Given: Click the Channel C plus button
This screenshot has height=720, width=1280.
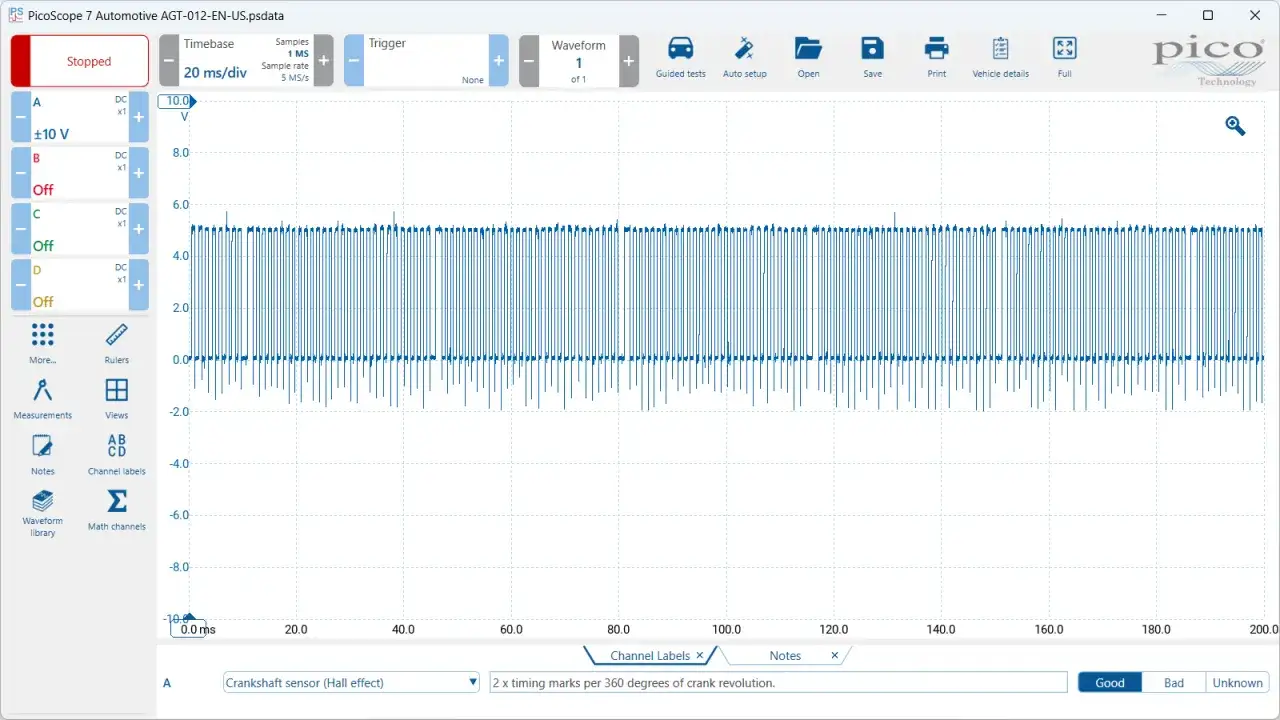Looking at the screenshot, I should click(x=139, y=229).
